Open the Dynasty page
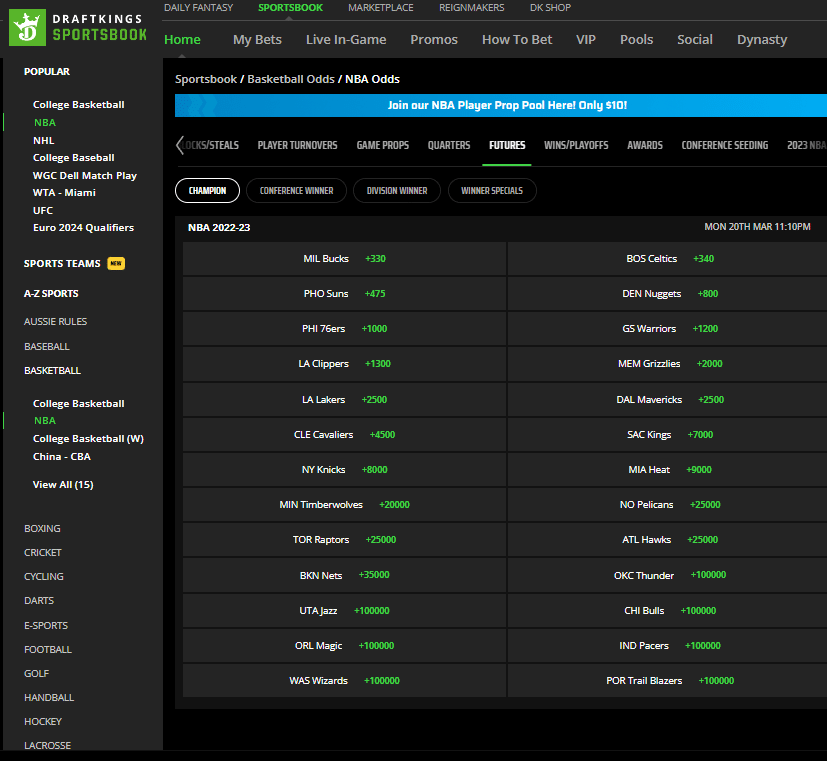Viewport: 827px width, 761px height. tap(762, 40)
